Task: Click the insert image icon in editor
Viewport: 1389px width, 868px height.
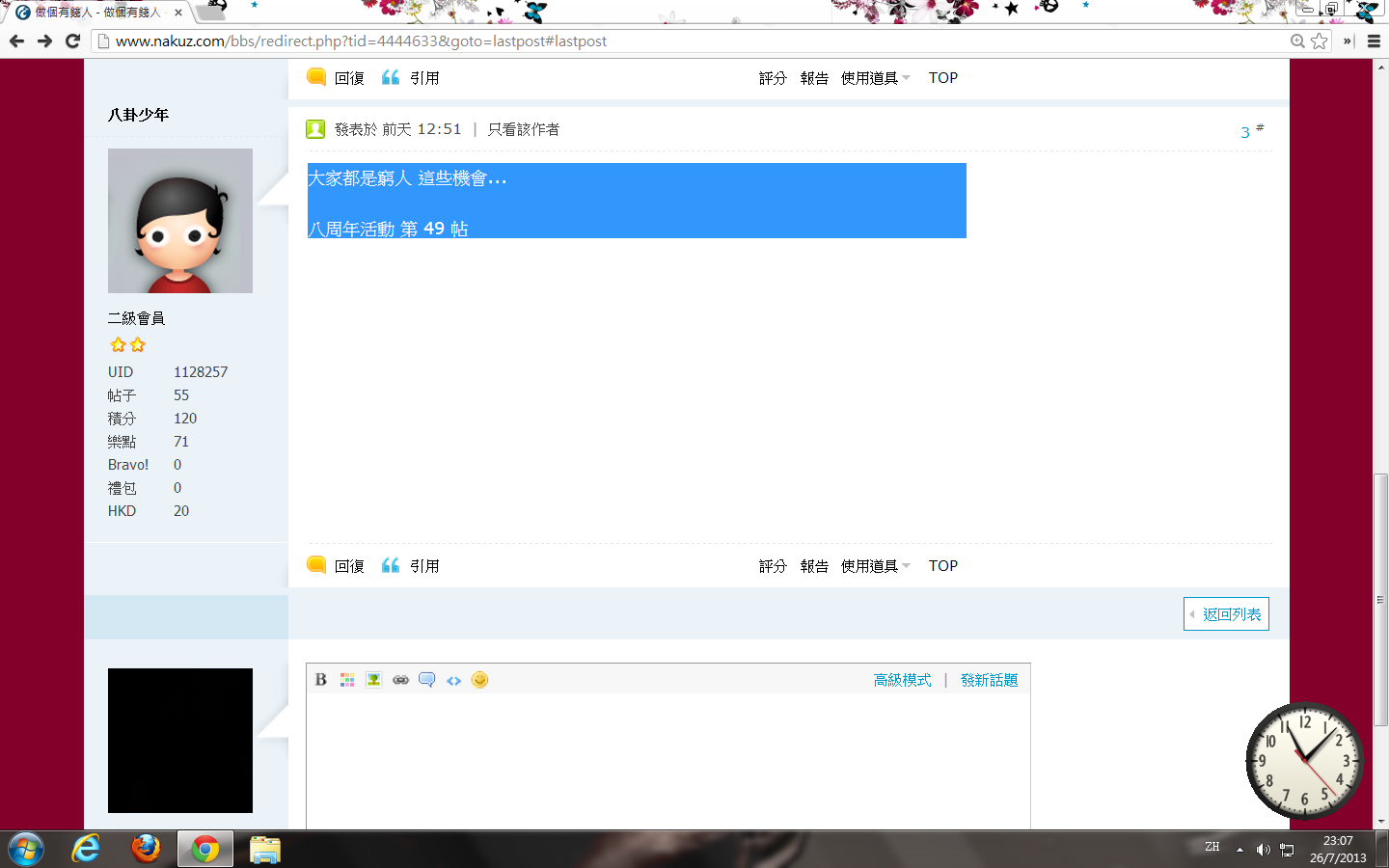Action: click(373, 680)
